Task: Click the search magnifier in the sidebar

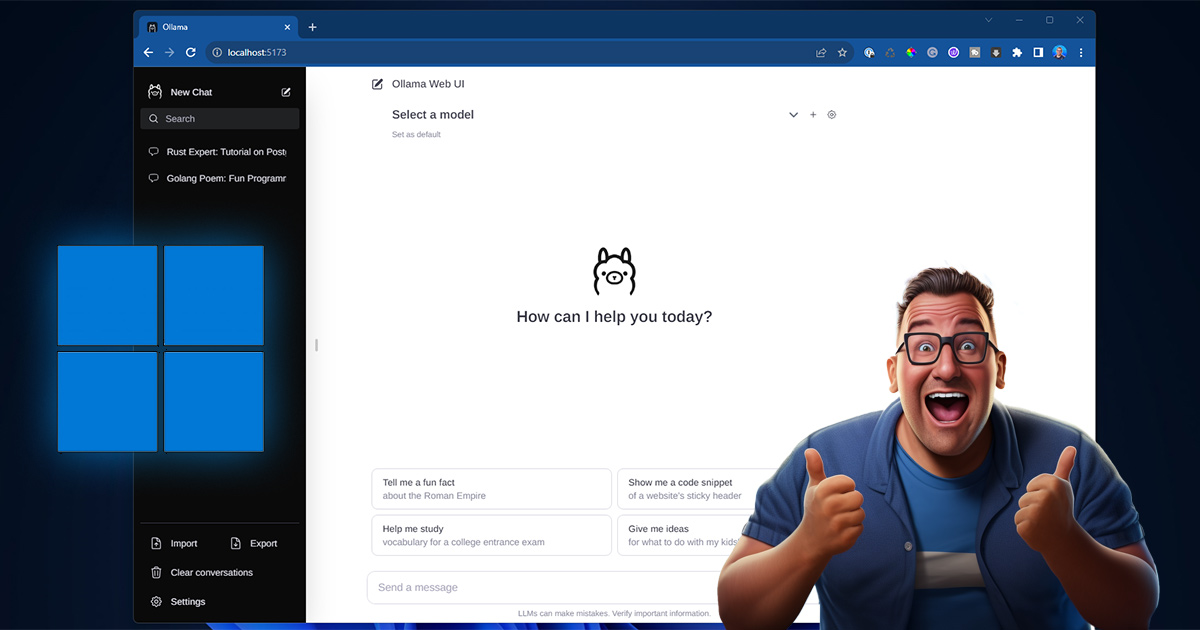Action: (156, 118)
